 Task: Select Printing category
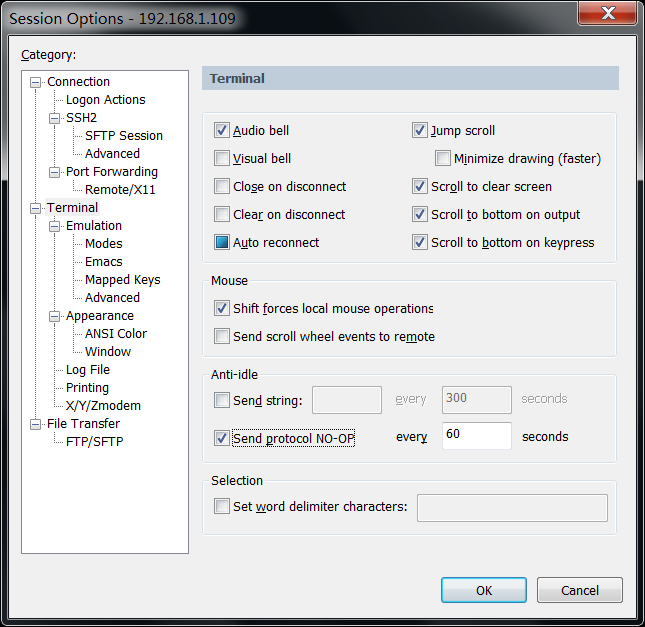87,388
